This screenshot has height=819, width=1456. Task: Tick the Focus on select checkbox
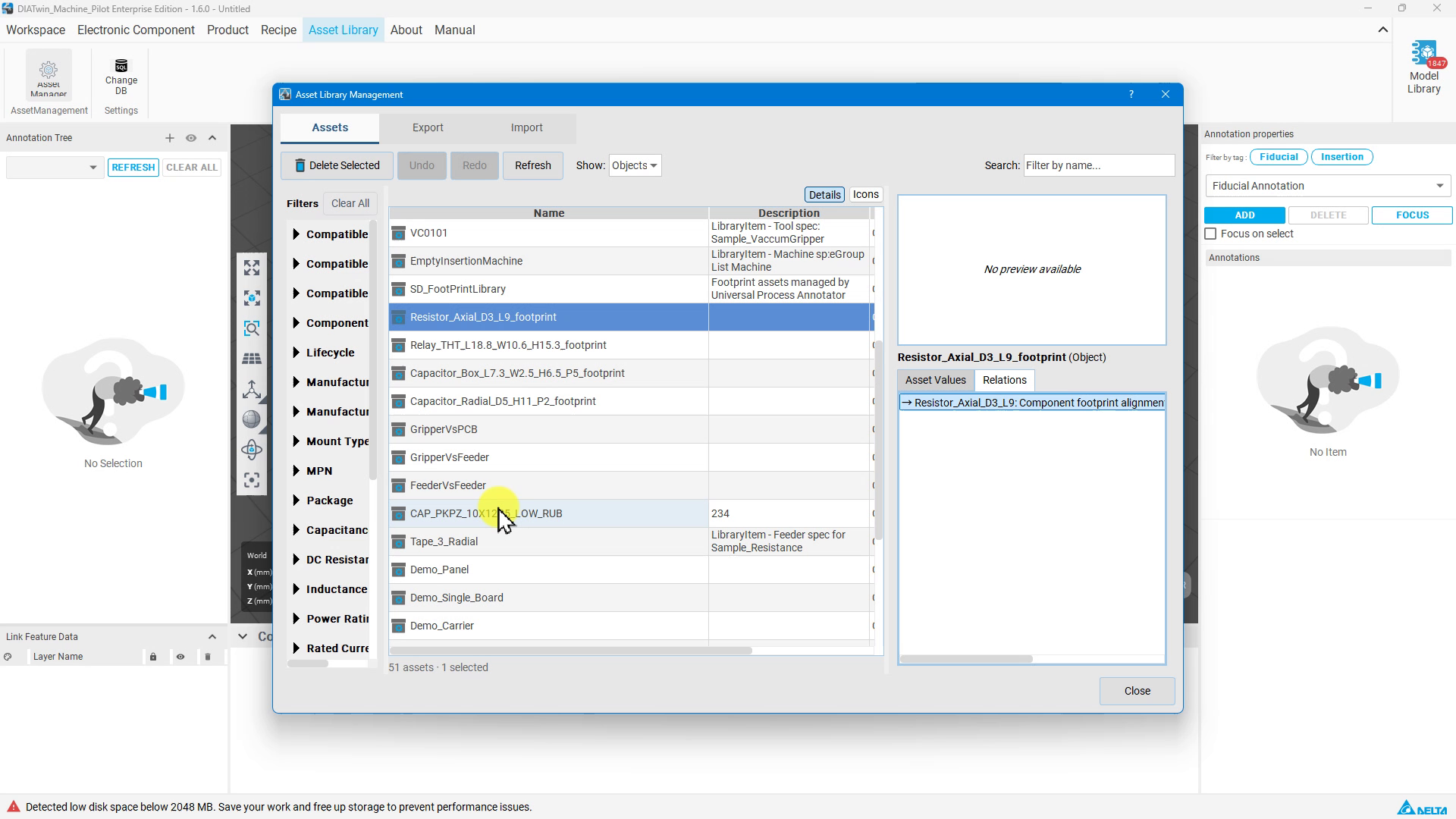coord(1211,234)
